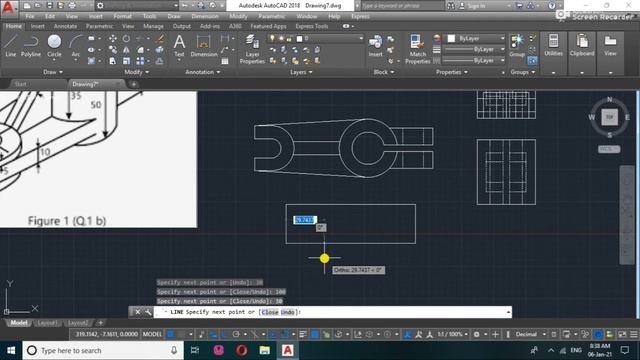Select the Scale tool in Modify panel
The width and height of the screenshot is (640, 360).
point(127,61)
